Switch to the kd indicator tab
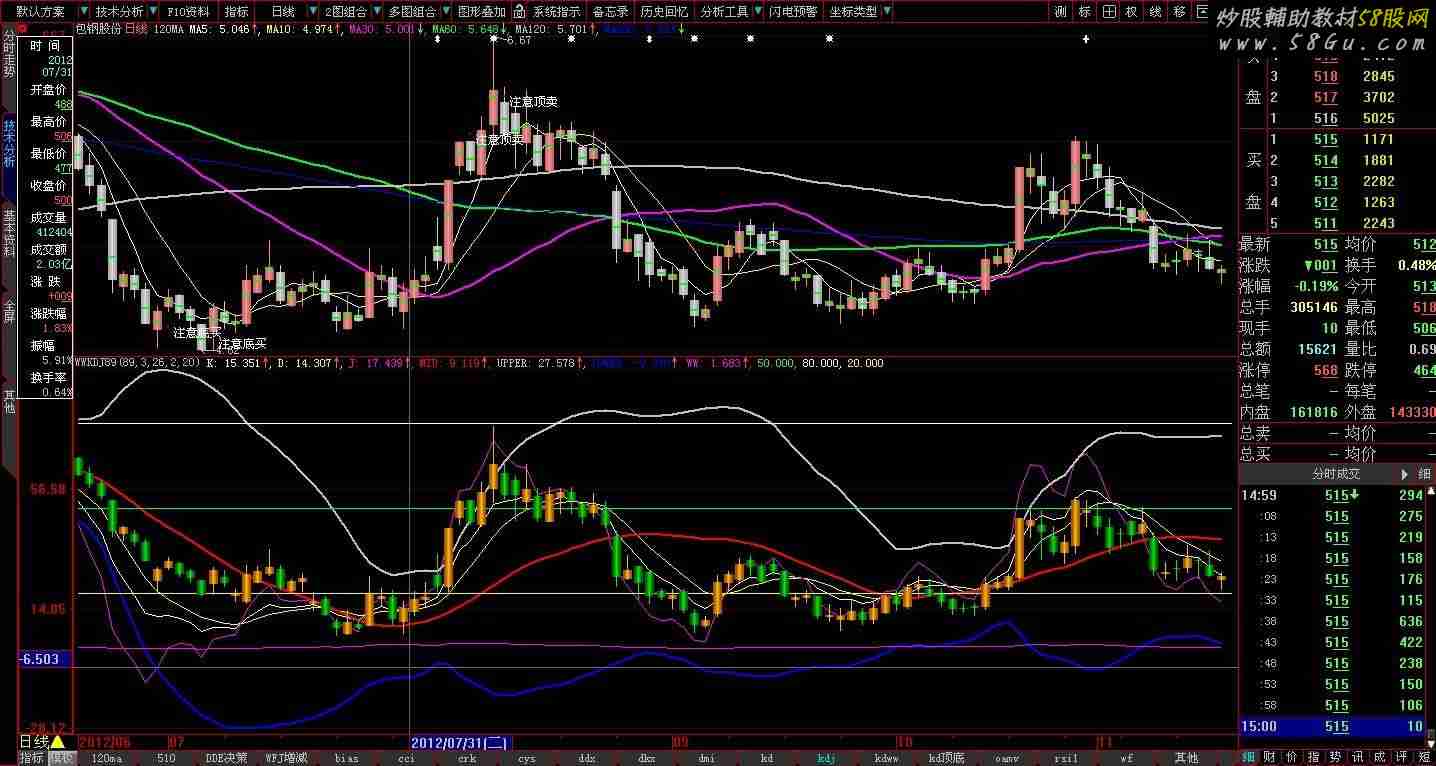This screenshot has height=766, width=1436. pyautogui.click(x=767, y=758)
